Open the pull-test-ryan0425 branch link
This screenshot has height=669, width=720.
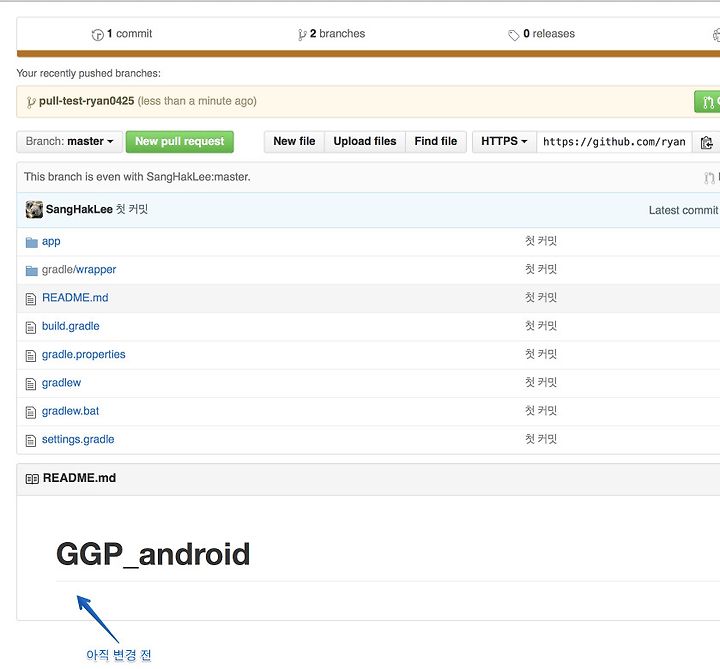[x=86, y=101]
